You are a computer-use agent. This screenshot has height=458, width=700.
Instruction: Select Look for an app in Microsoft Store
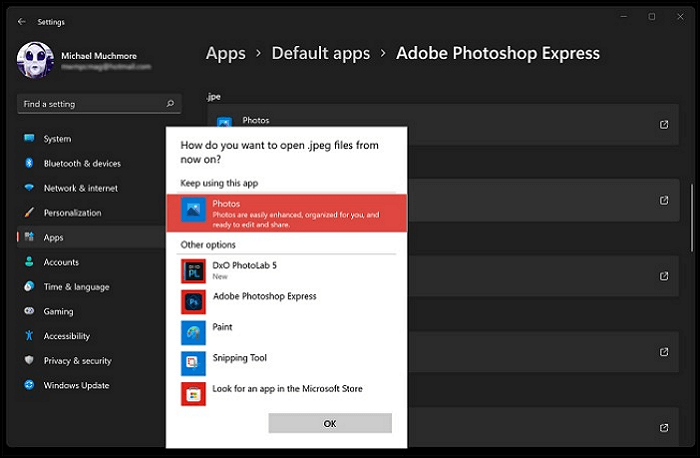click(x=287, y=394)
